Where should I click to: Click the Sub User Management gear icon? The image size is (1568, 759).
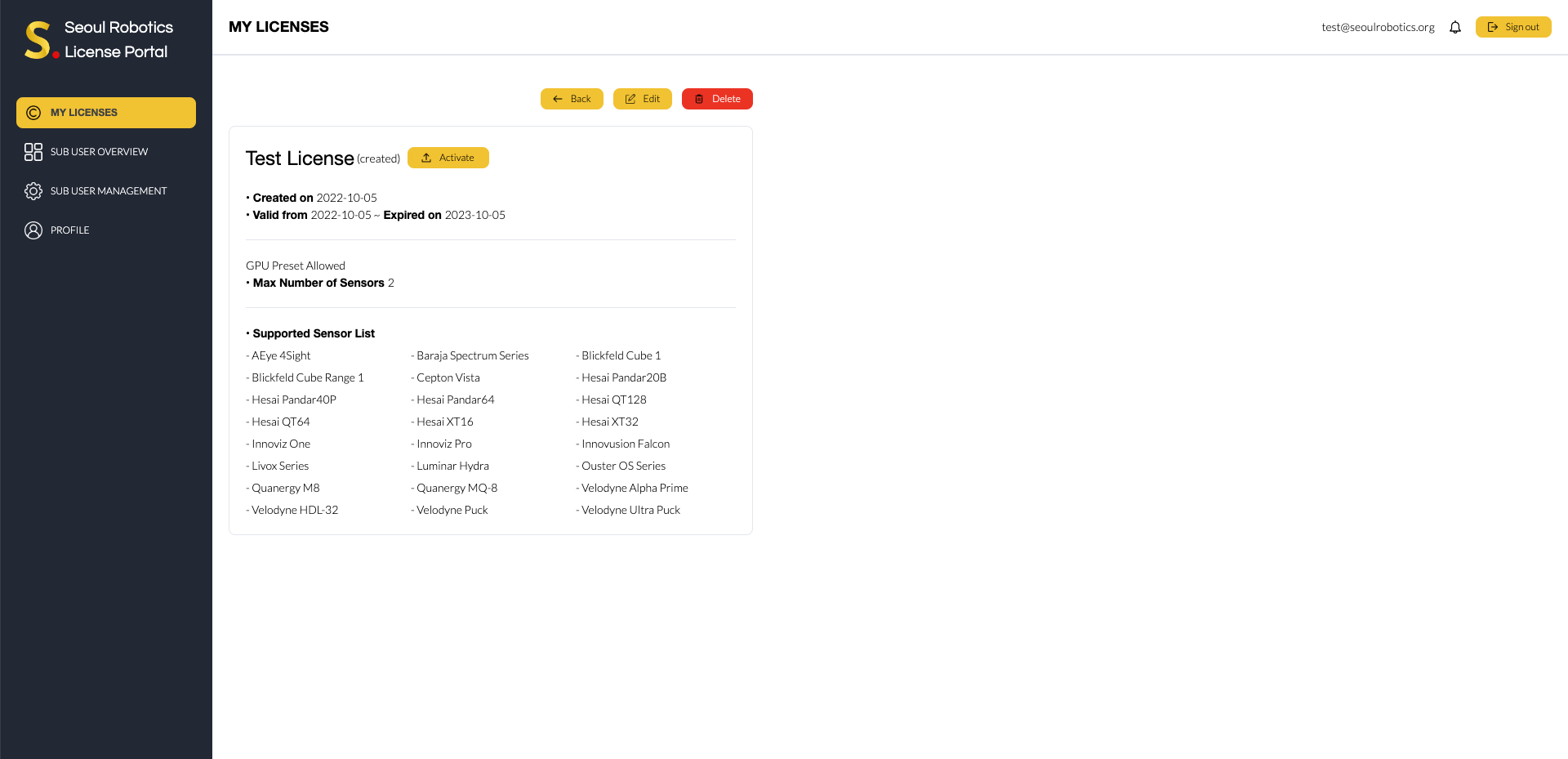33,190
